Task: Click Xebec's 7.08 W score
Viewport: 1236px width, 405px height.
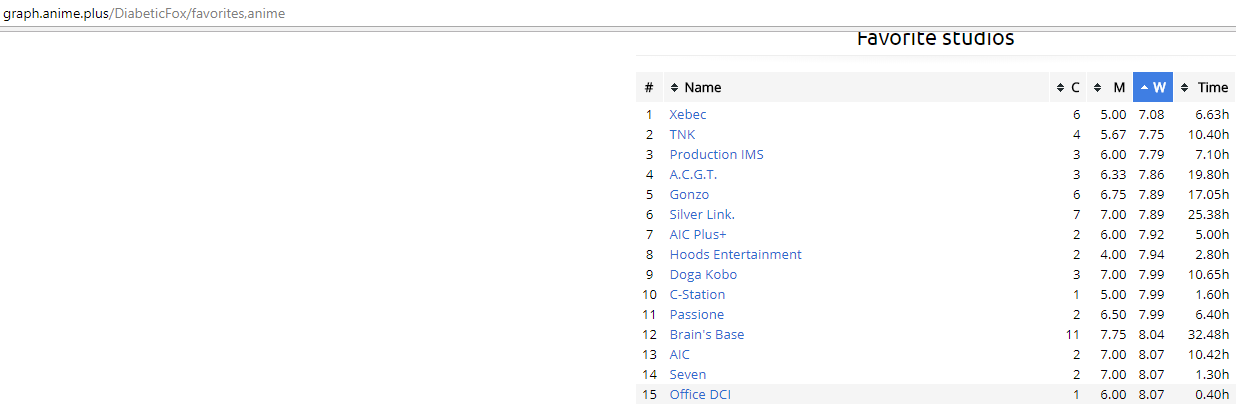Action: point(1151,115)
